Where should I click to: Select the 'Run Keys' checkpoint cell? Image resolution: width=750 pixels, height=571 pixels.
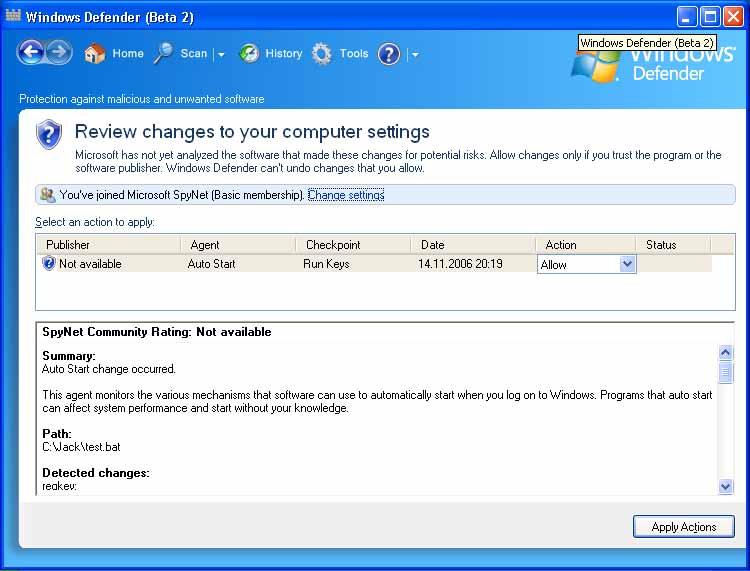(326, 264)
